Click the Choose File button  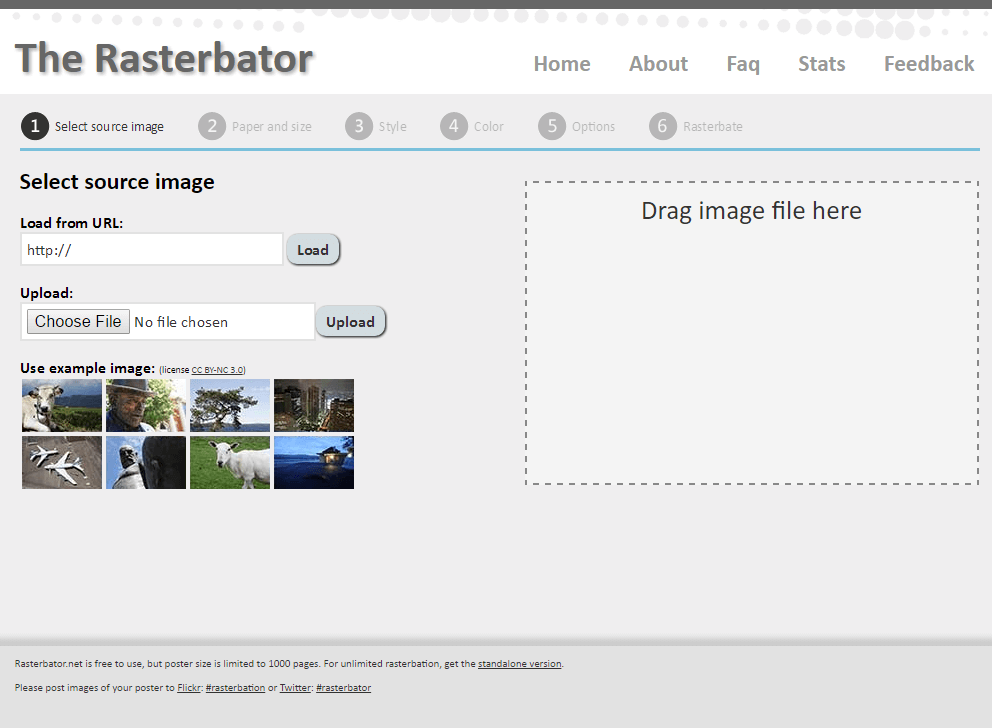tap(78, 322)
